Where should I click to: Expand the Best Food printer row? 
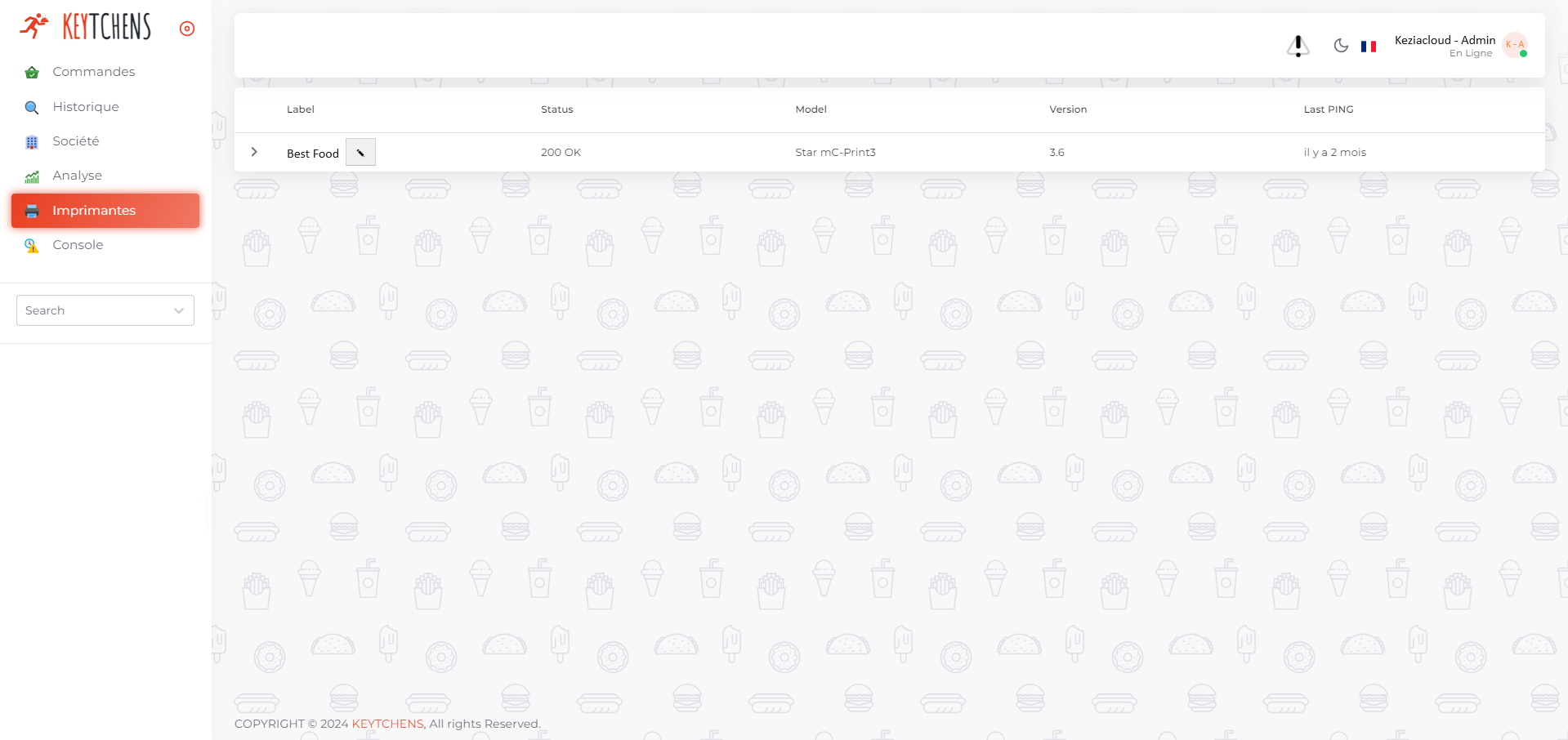click(x=254, y=152)
